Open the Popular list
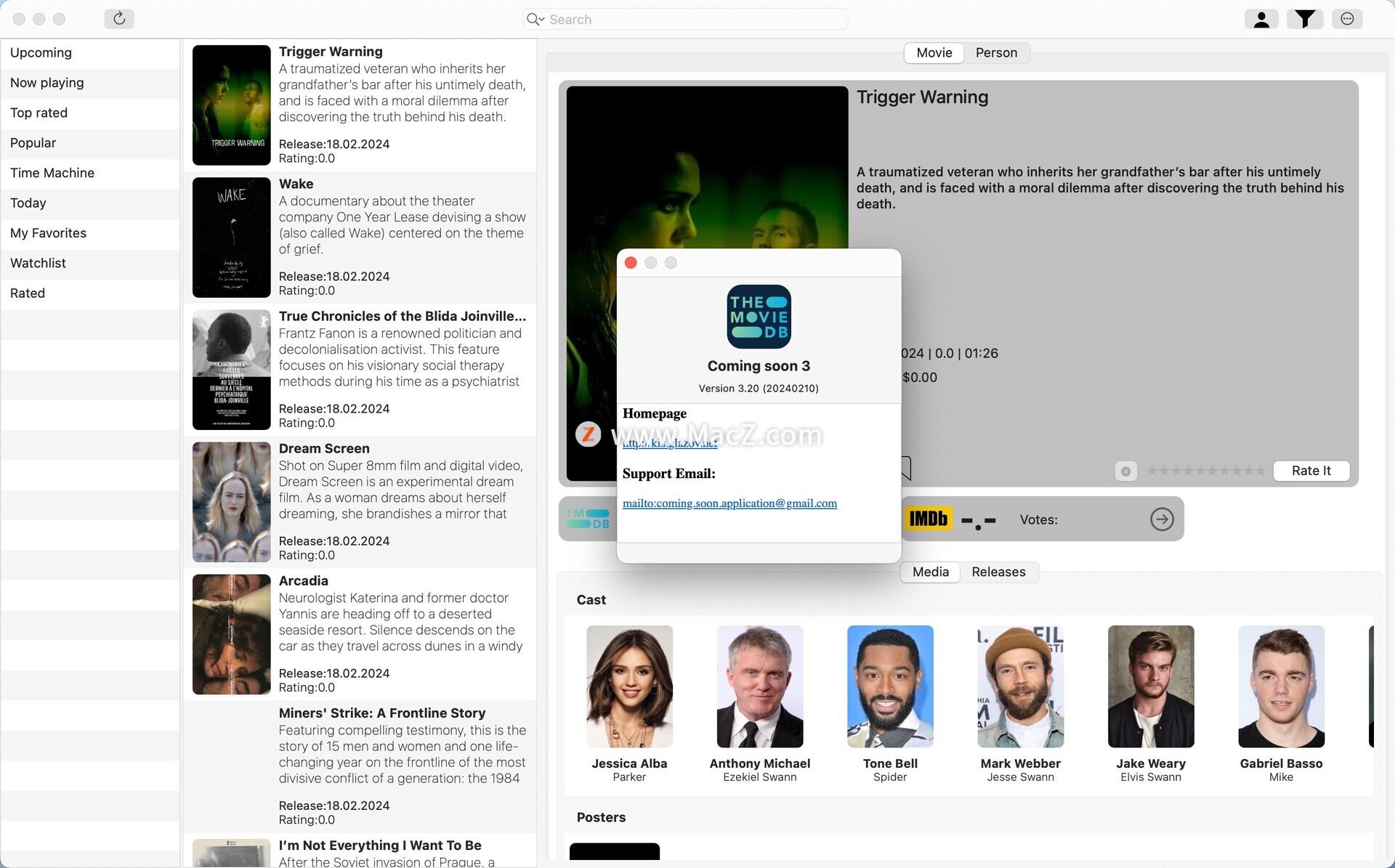 90,143
